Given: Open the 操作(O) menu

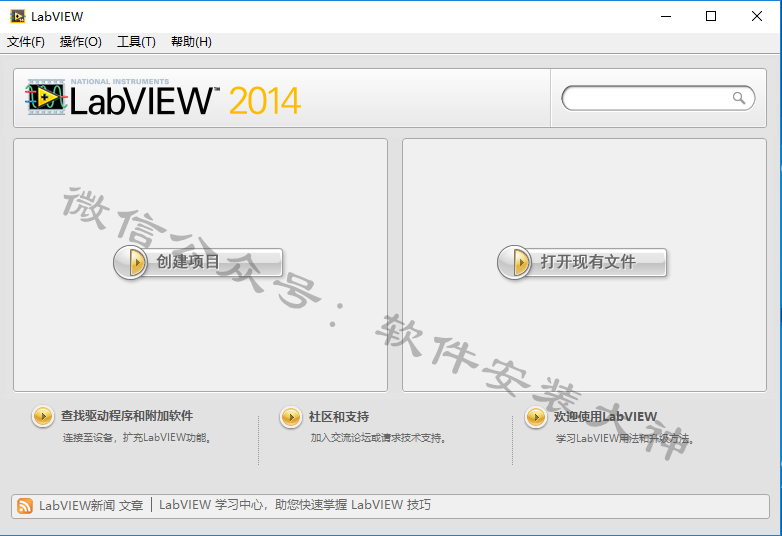Looking at the screenshot, I should 80,42.
